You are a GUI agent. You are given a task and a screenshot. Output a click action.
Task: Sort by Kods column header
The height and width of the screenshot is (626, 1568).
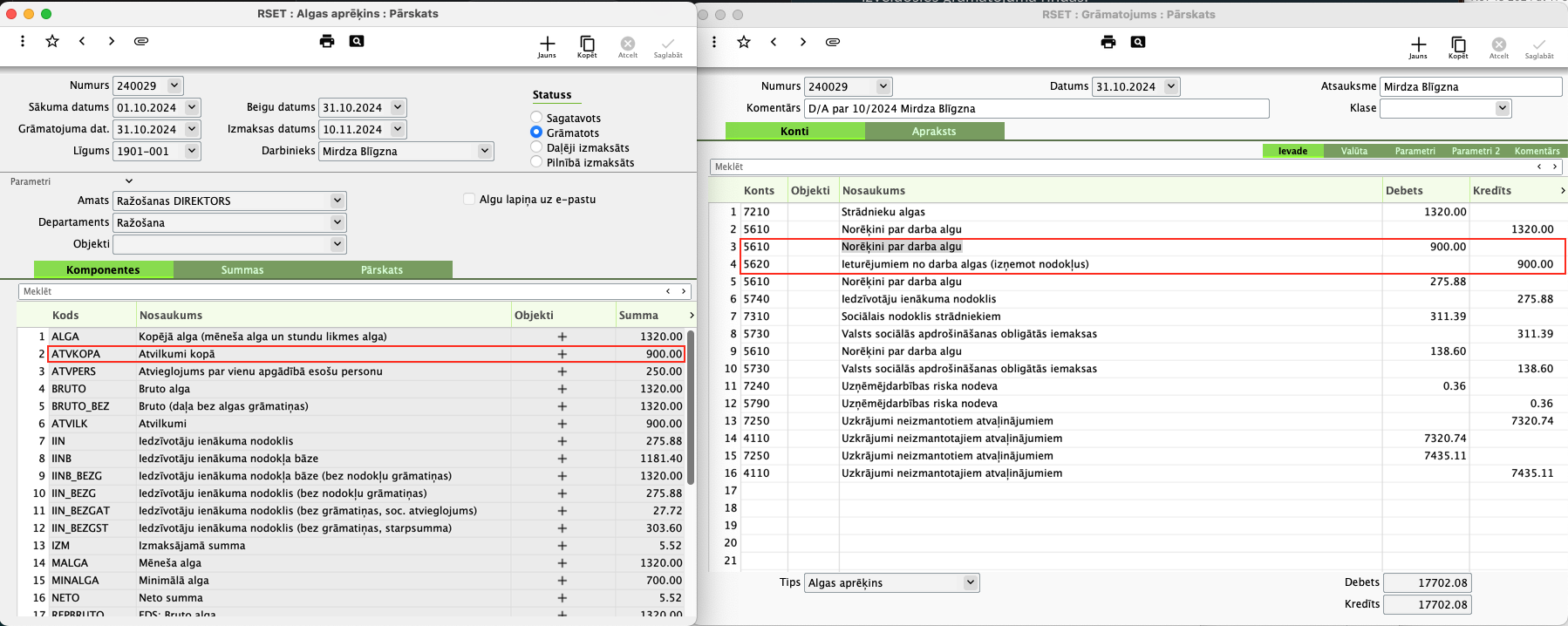pyautogui.click(x=65, y=315)
